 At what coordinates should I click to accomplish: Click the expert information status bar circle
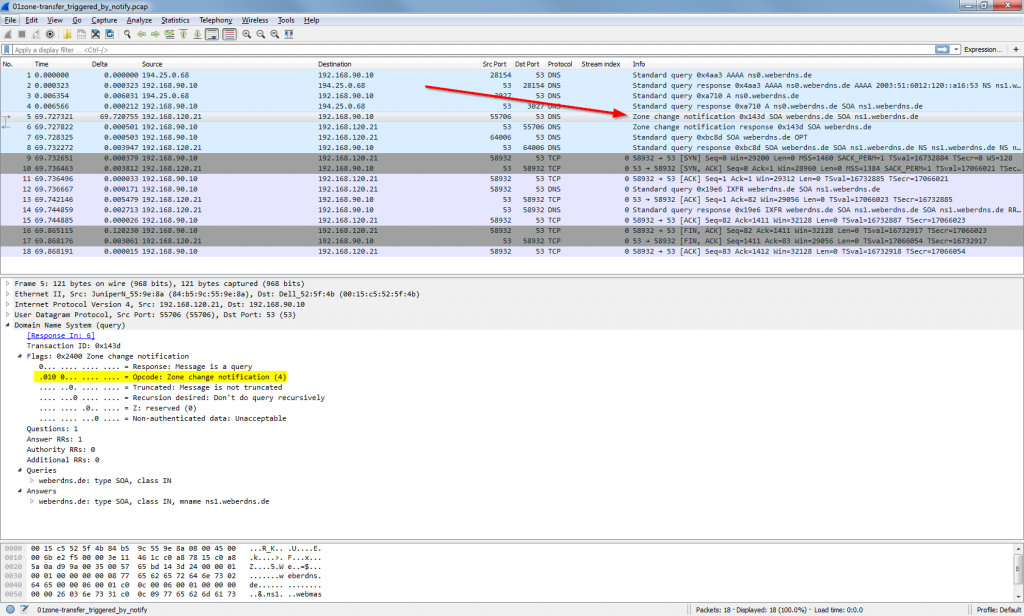10,609
